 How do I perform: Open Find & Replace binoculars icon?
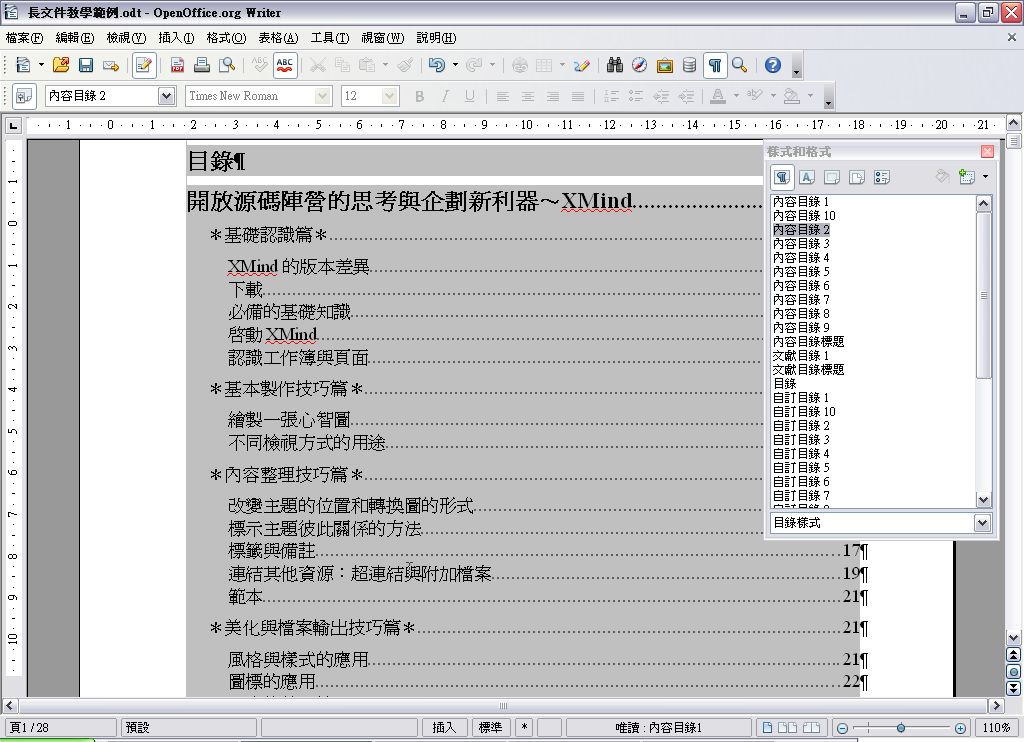615,65
